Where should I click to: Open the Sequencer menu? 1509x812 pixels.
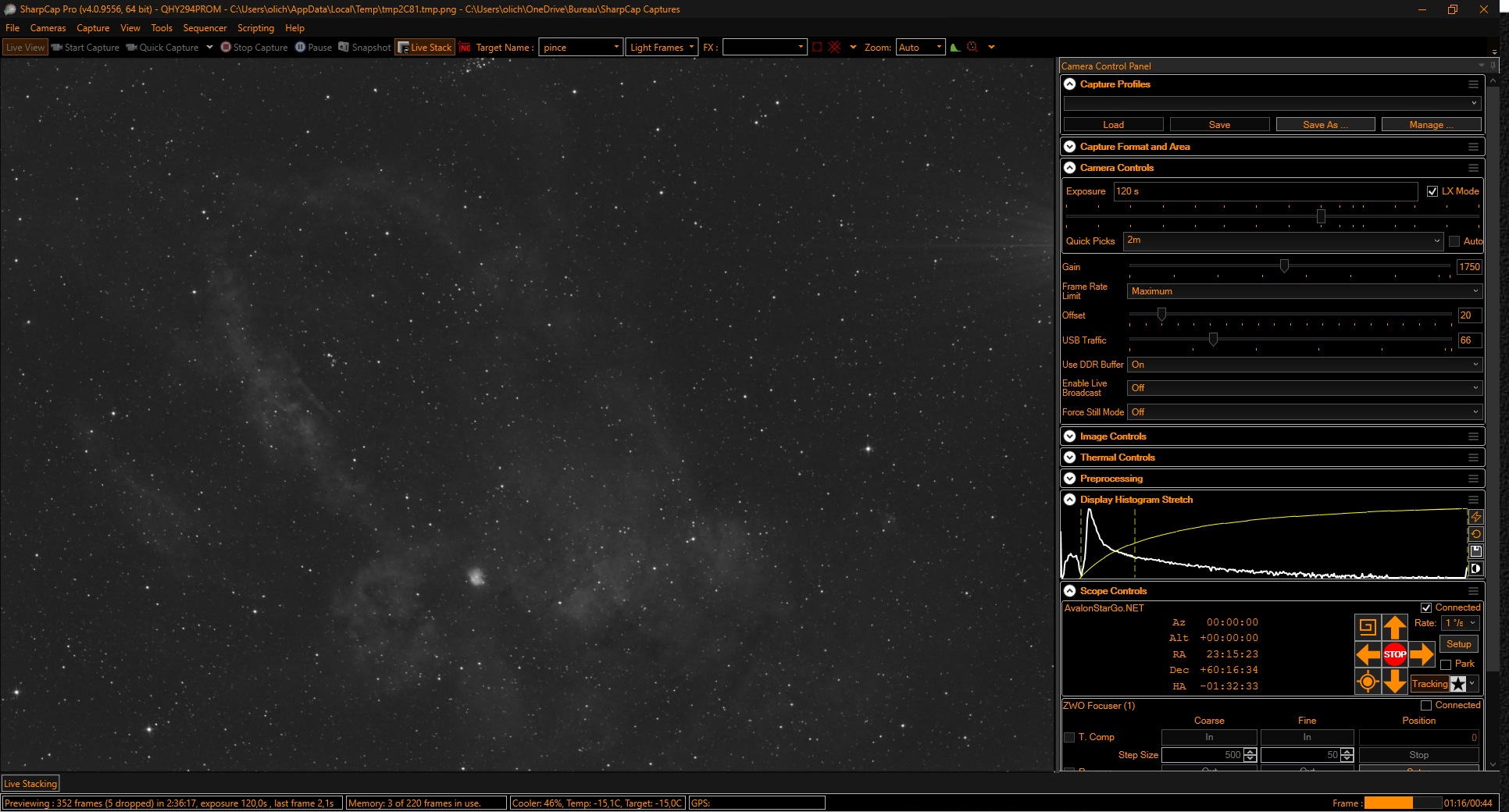pos(205,28)
